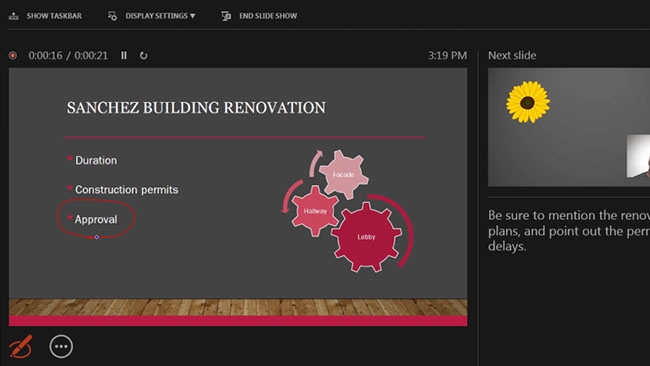Click the 3:19 PM clock text
Screen dimensions: 650x366
click(x=447, y=55)
